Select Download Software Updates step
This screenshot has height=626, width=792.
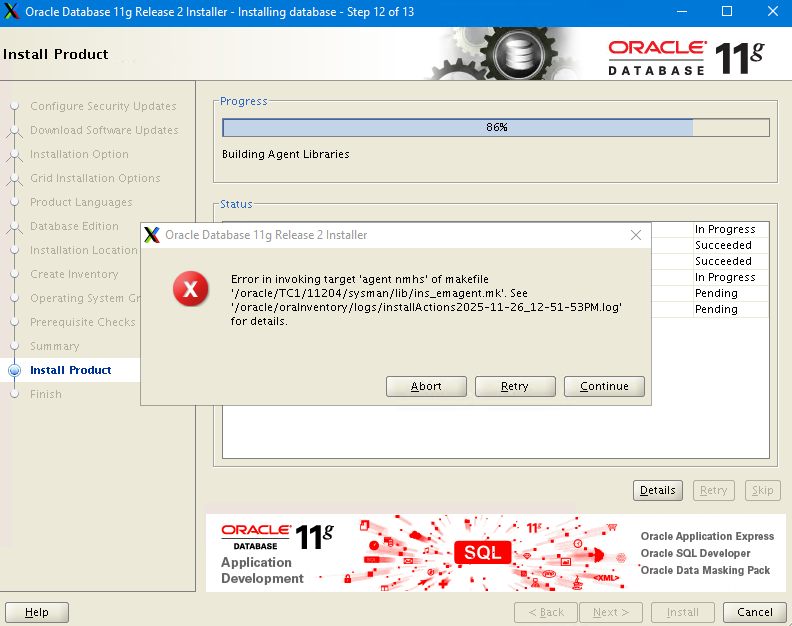tap(104, 130)
